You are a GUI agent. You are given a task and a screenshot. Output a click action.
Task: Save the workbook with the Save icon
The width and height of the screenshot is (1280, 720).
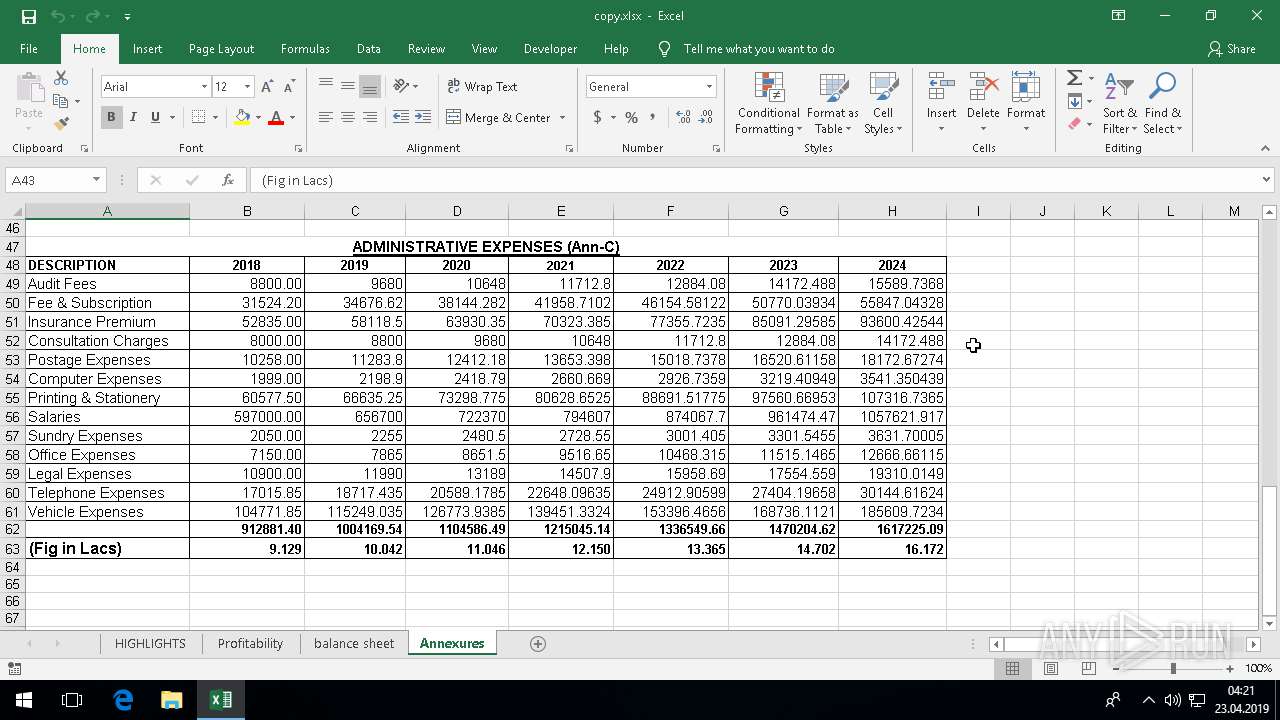[x=28, y=16]
